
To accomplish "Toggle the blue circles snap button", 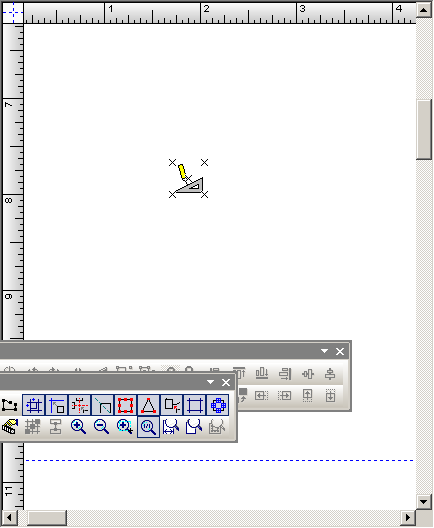I will [218, 405].
